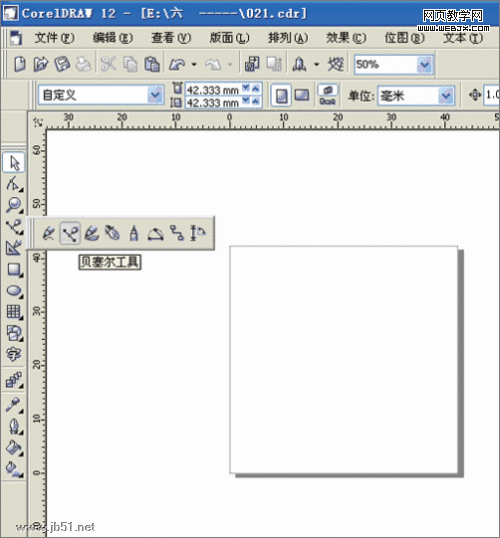
Task: Select the Fill bucket tool
Action: click(x=14, y=448)
